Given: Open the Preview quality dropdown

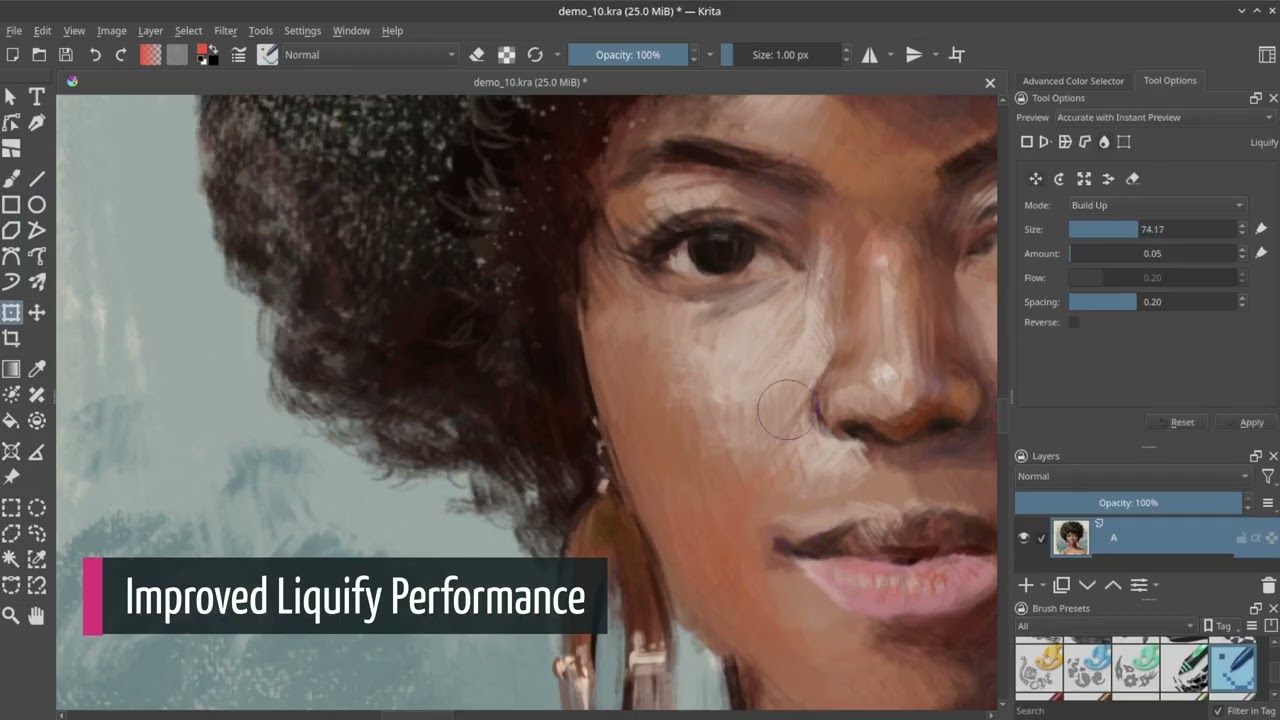Looking at the screenshot, I should point(1165,117).
